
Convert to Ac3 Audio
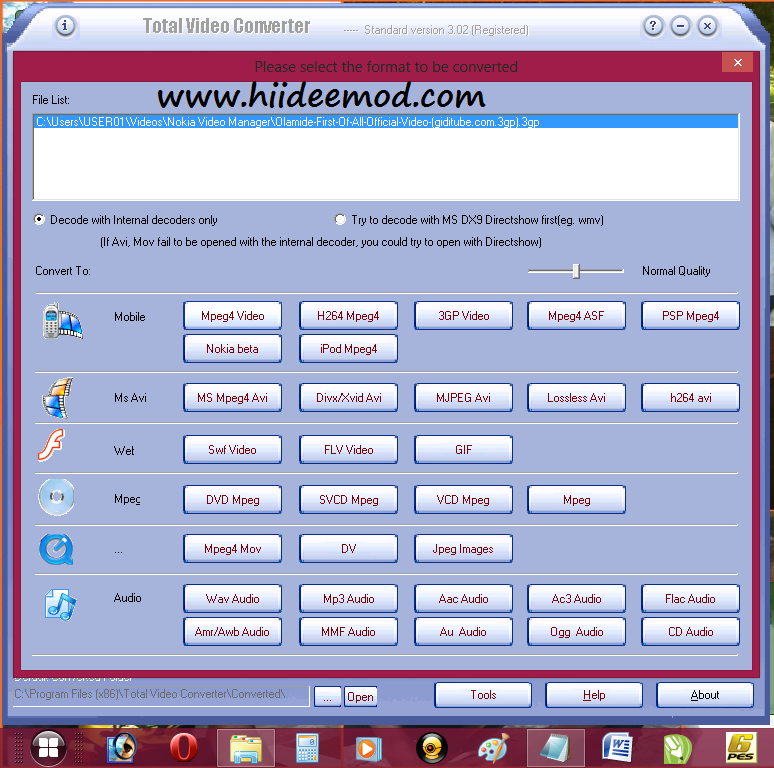(x=576, y=599)
